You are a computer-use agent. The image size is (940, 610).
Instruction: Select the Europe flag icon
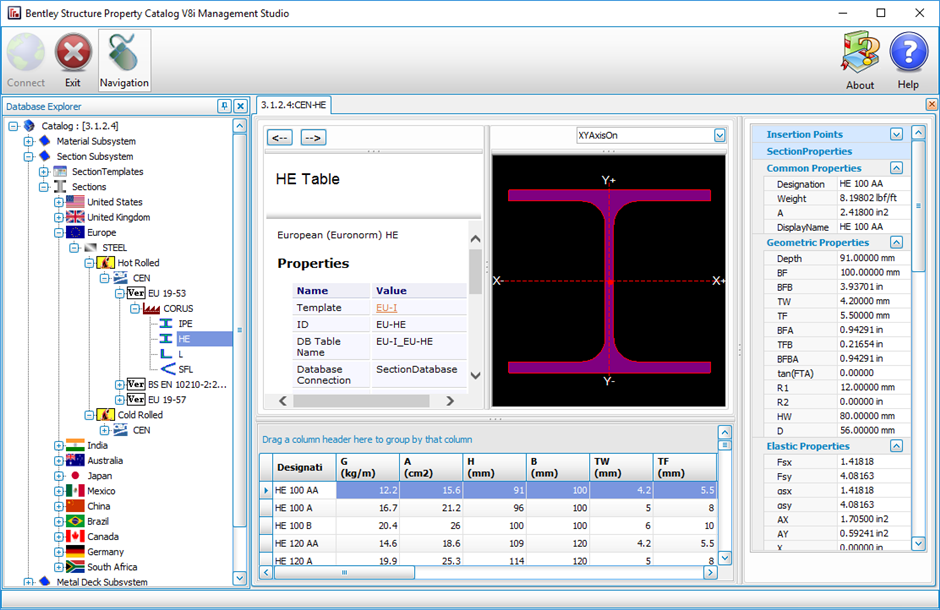click(x=75, y=232)
